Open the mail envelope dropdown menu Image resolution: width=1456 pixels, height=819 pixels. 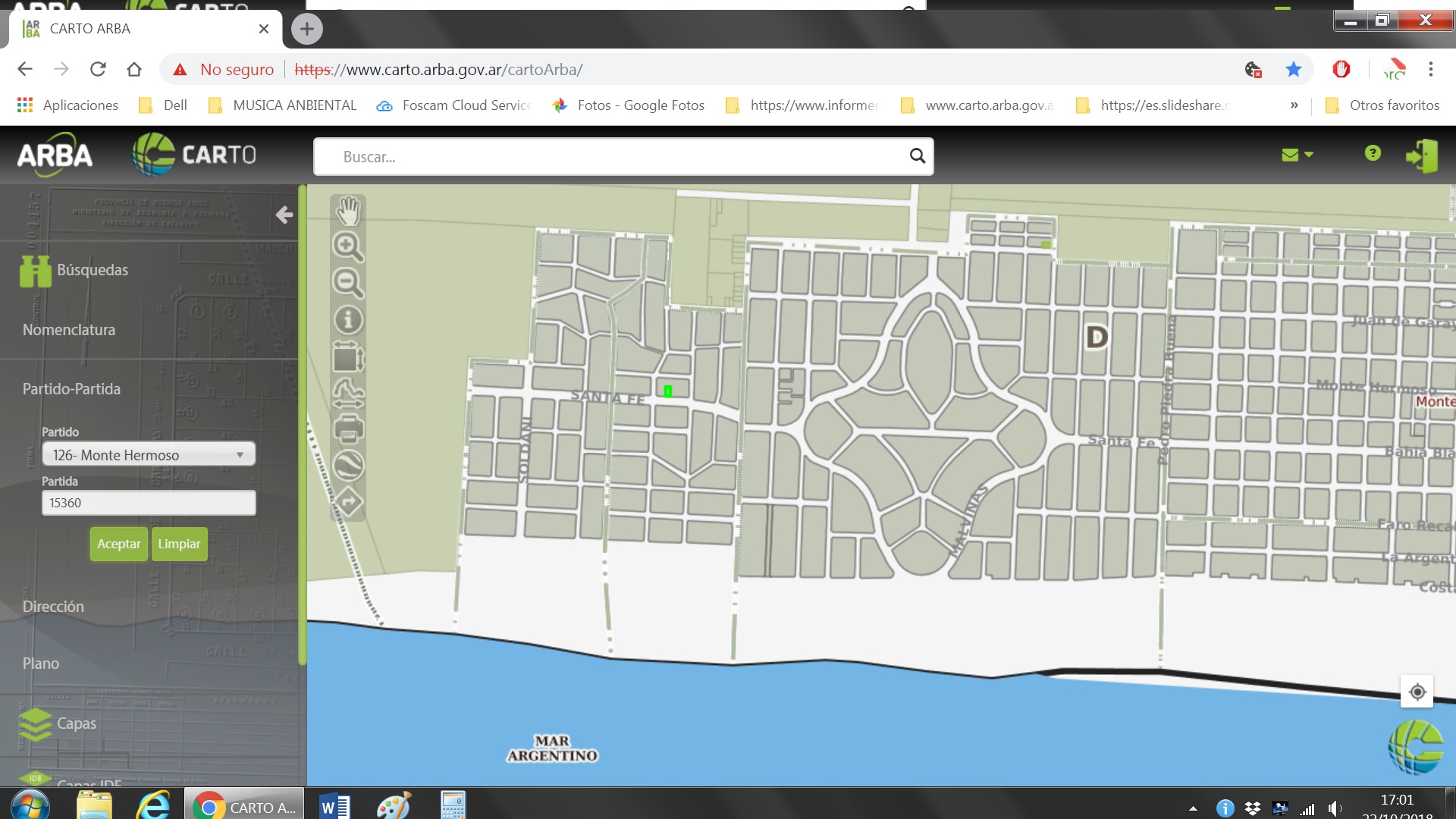[x=1297, y=155]
